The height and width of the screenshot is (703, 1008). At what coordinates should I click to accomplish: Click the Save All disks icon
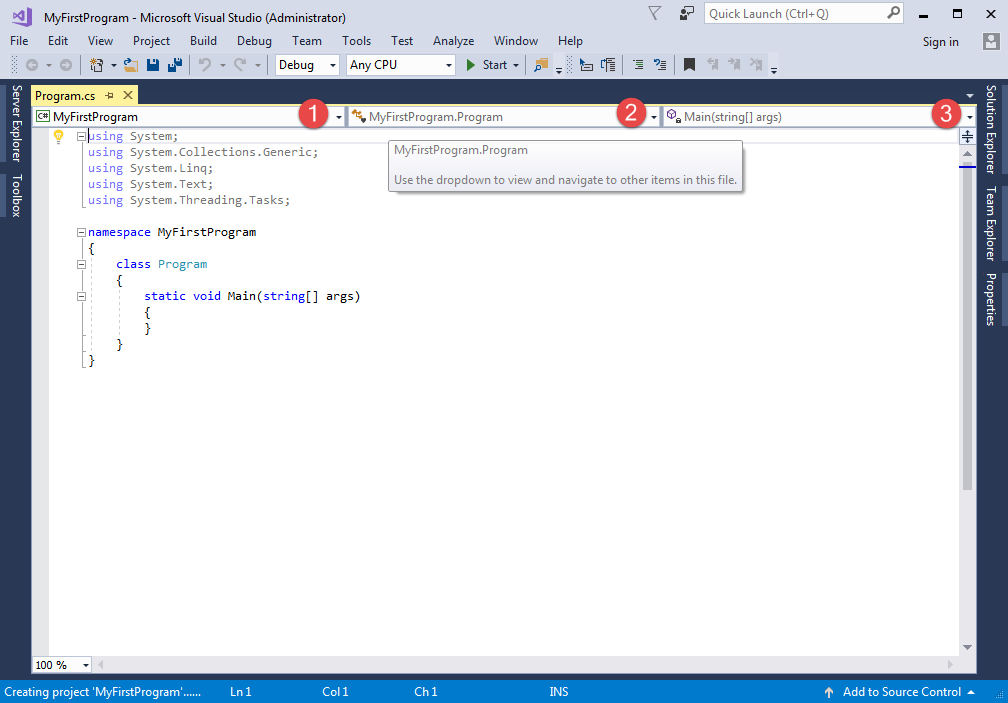[x=175, y=65]
